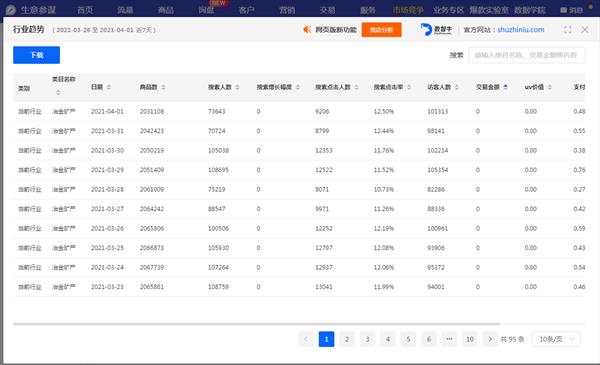Sort table by uv价值 column
The image size is (600, 365).
point(550,87)
